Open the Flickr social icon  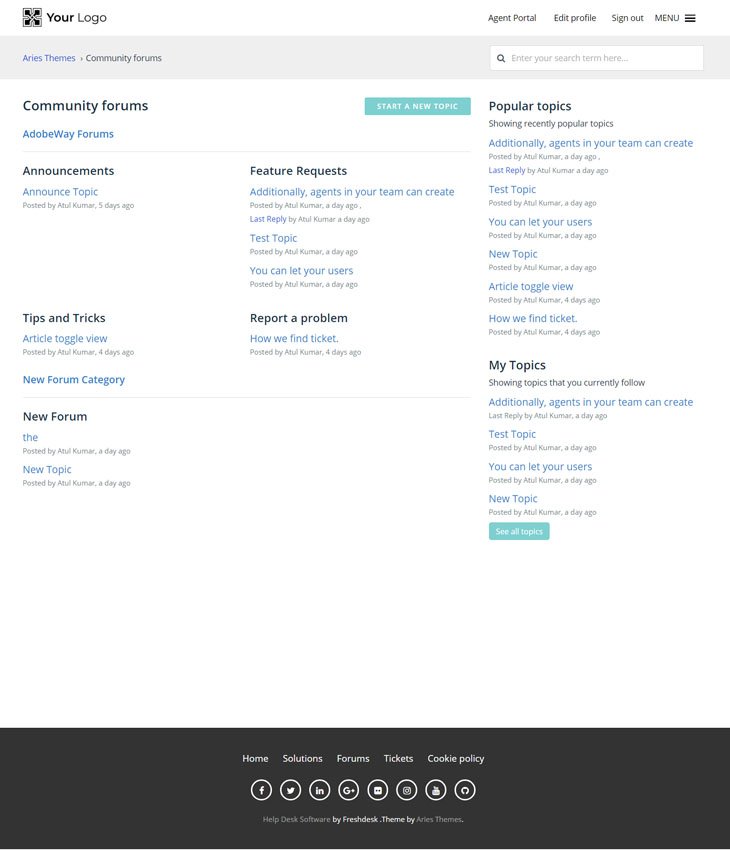point(377,790)
